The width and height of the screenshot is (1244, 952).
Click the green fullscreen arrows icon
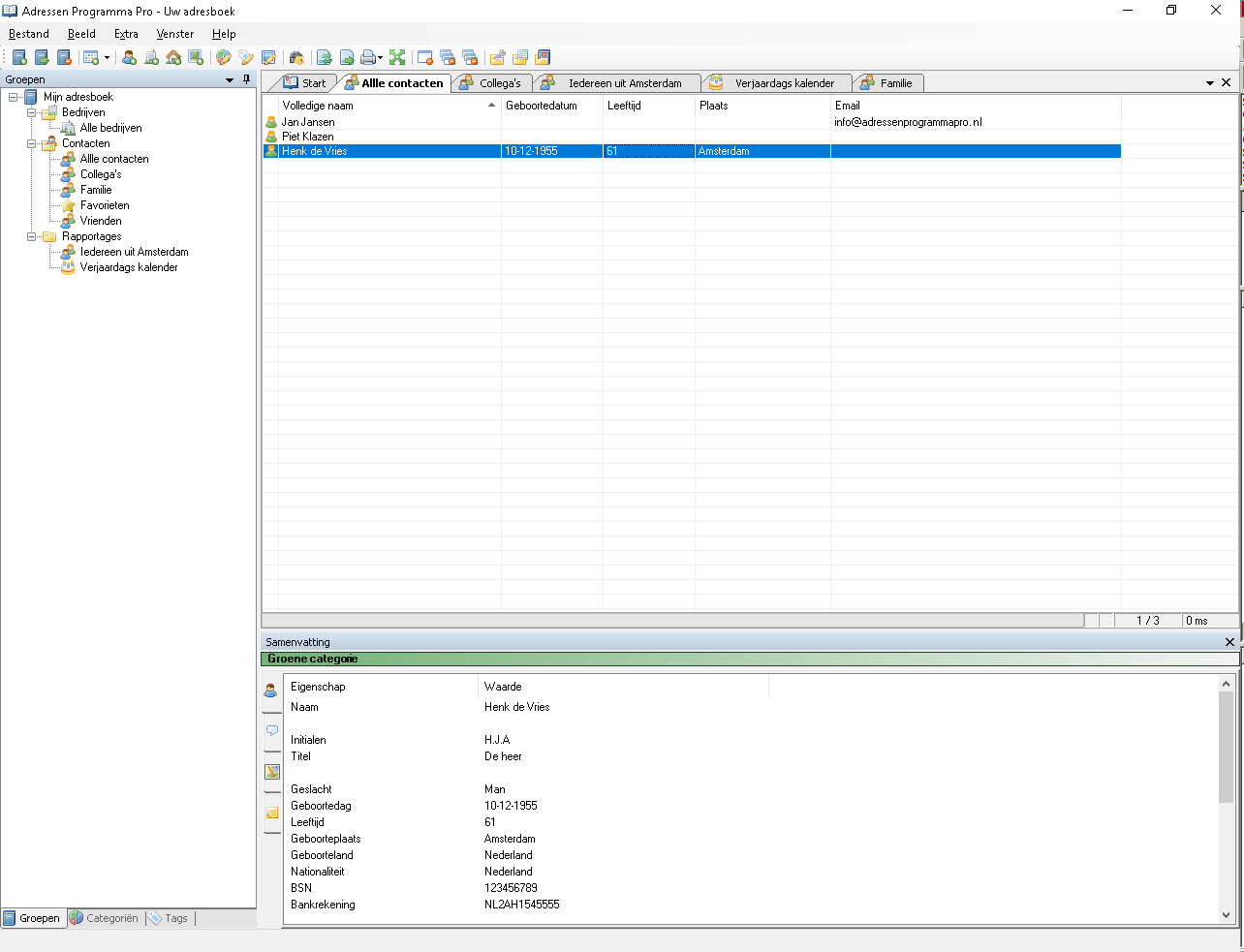coord(397,58)
